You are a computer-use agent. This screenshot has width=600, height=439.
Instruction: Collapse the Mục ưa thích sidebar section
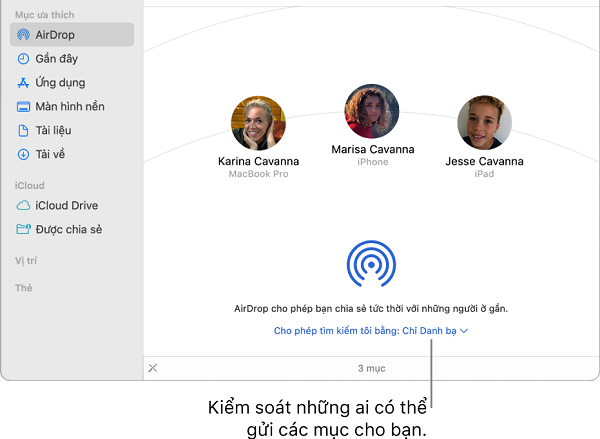pos(44,15)
